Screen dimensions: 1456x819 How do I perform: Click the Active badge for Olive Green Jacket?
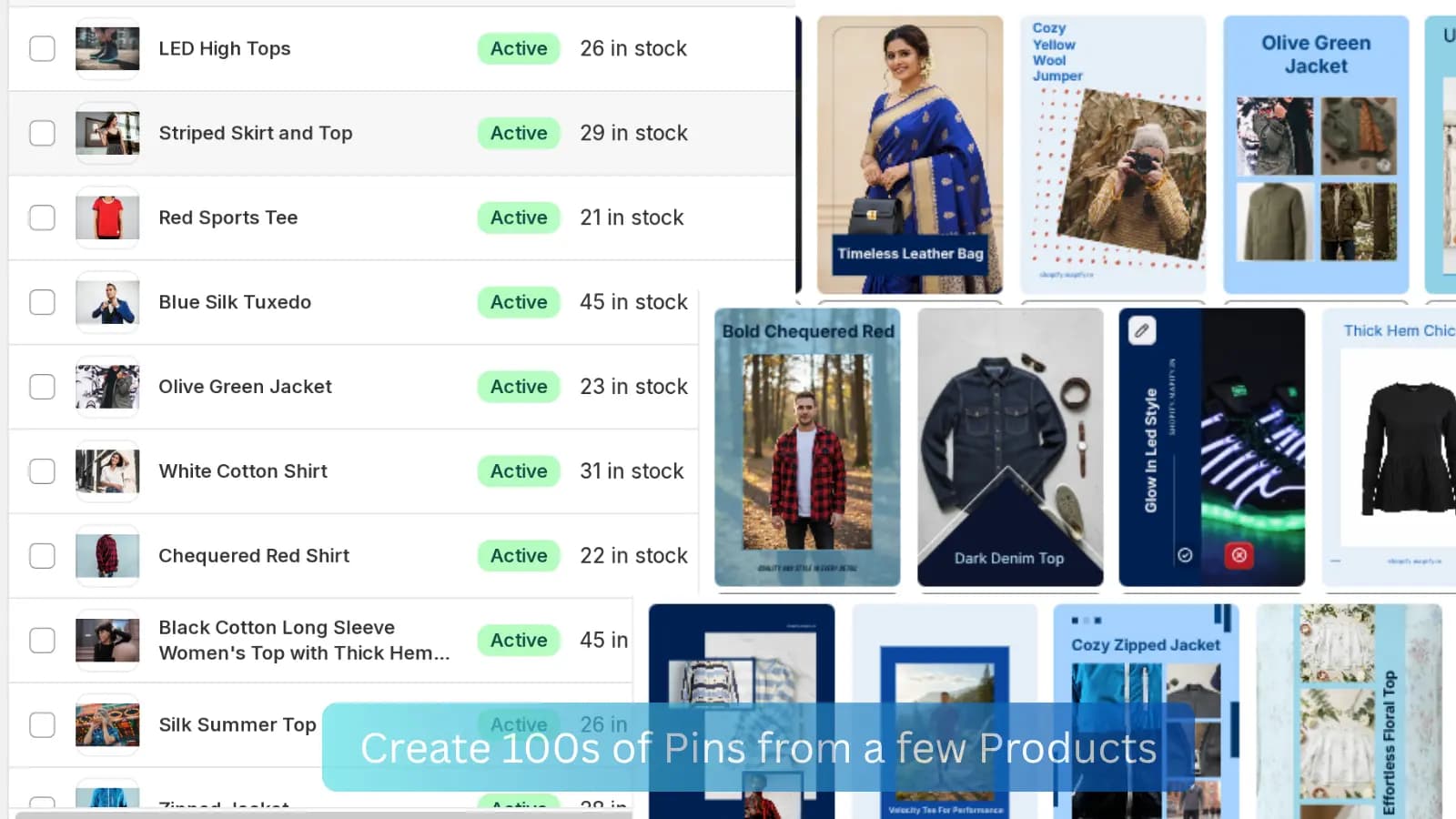[519, 387]
